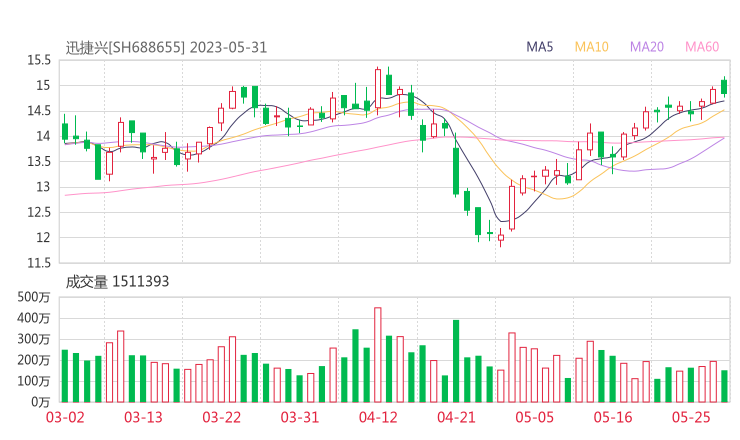Select the 03-31 date label
Screen dimensions: 740x440
[x=300, y=417]
